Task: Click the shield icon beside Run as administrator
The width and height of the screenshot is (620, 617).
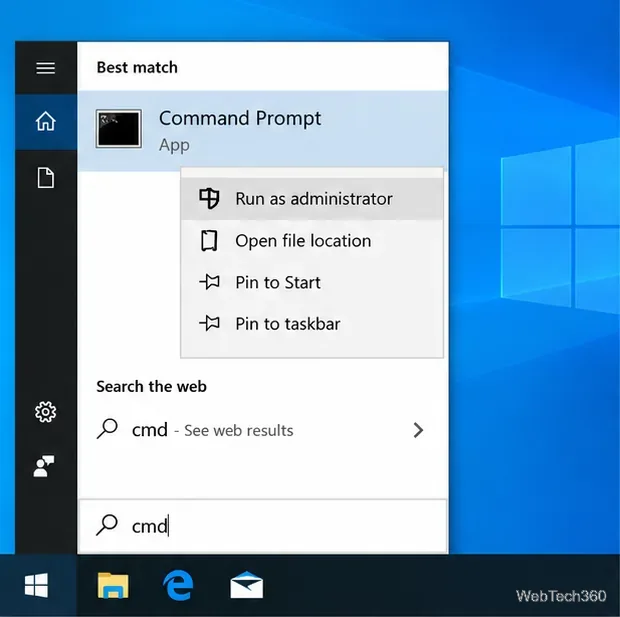Action: pyautogui.click(x=209, y=199)
